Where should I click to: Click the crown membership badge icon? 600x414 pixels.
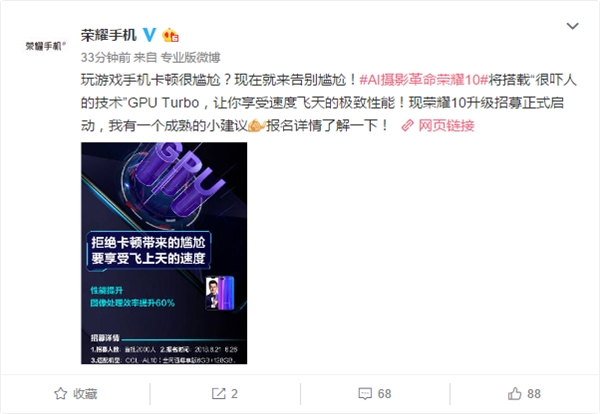point(170,36)
